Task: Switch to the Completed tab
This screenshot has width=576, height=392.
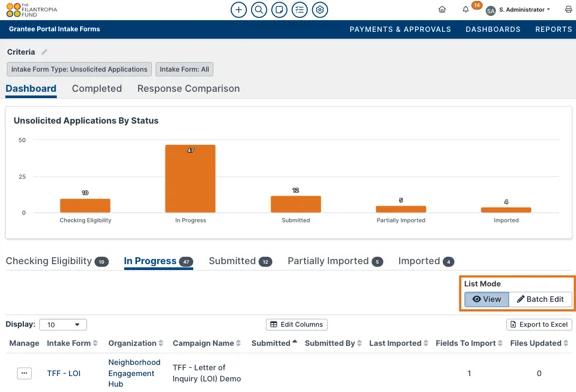Action: pyautogui.click(x=97, y=89)
